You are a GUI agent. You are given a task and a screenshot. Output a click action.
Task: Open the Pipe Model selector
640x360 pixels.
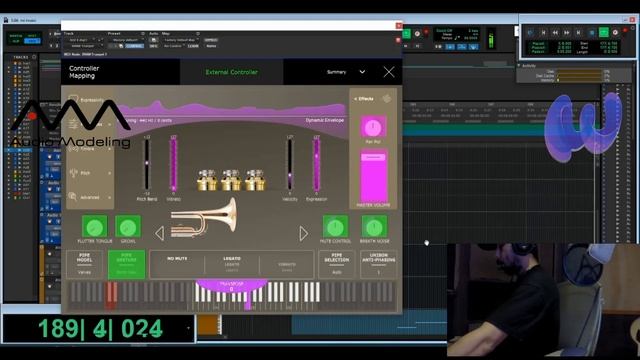point(84,264)
